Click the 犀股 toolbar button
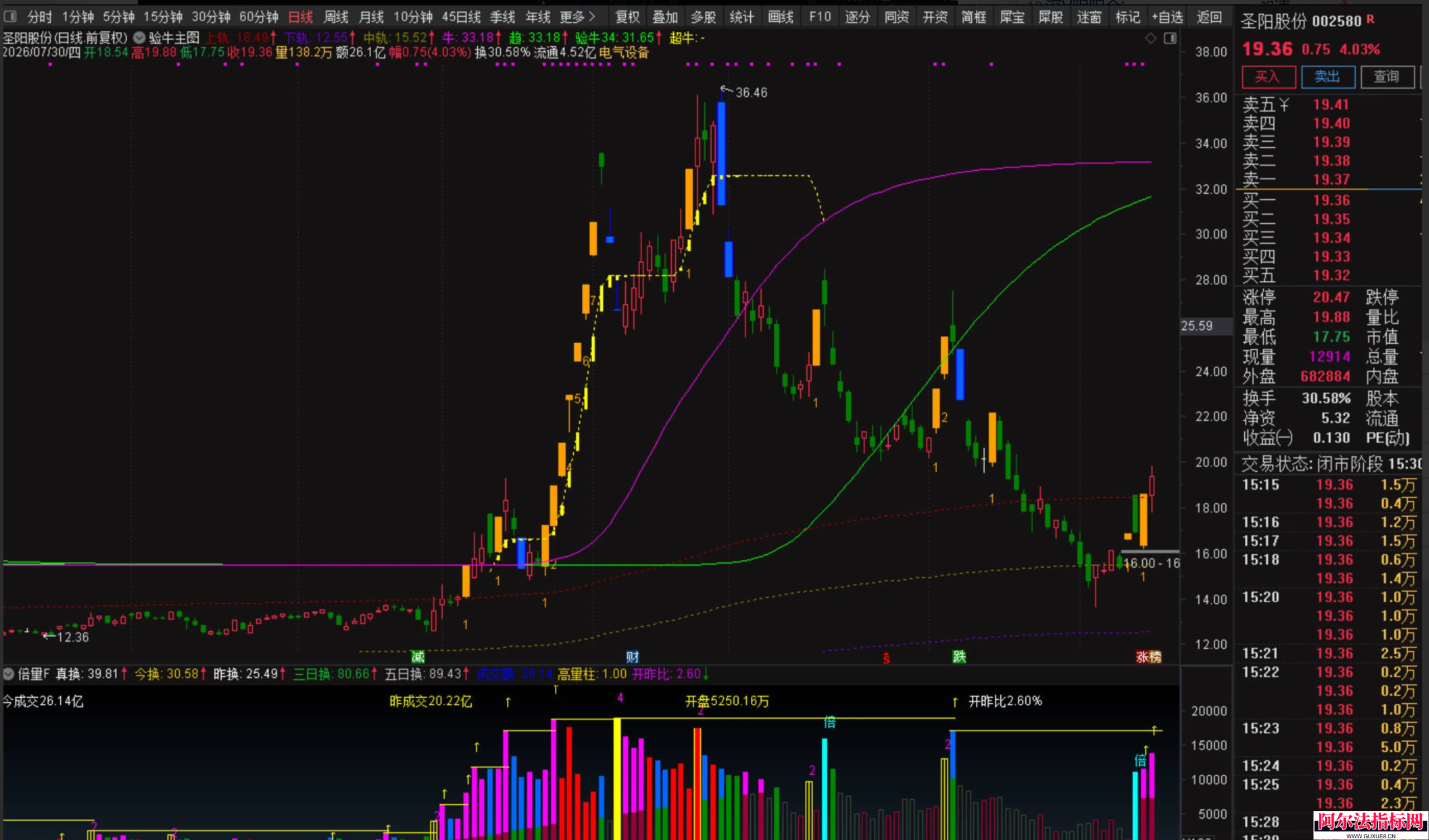This screenshot has height=840, width=1429. [1051, 17]
